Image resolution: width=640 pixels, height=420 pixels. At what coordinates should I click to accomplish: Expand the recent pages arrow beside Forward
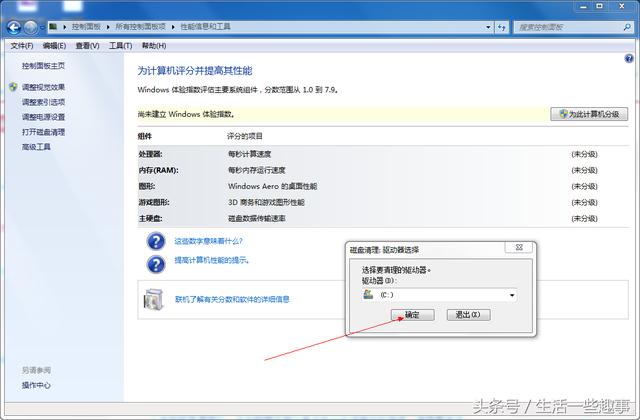[x=42, y=28]
